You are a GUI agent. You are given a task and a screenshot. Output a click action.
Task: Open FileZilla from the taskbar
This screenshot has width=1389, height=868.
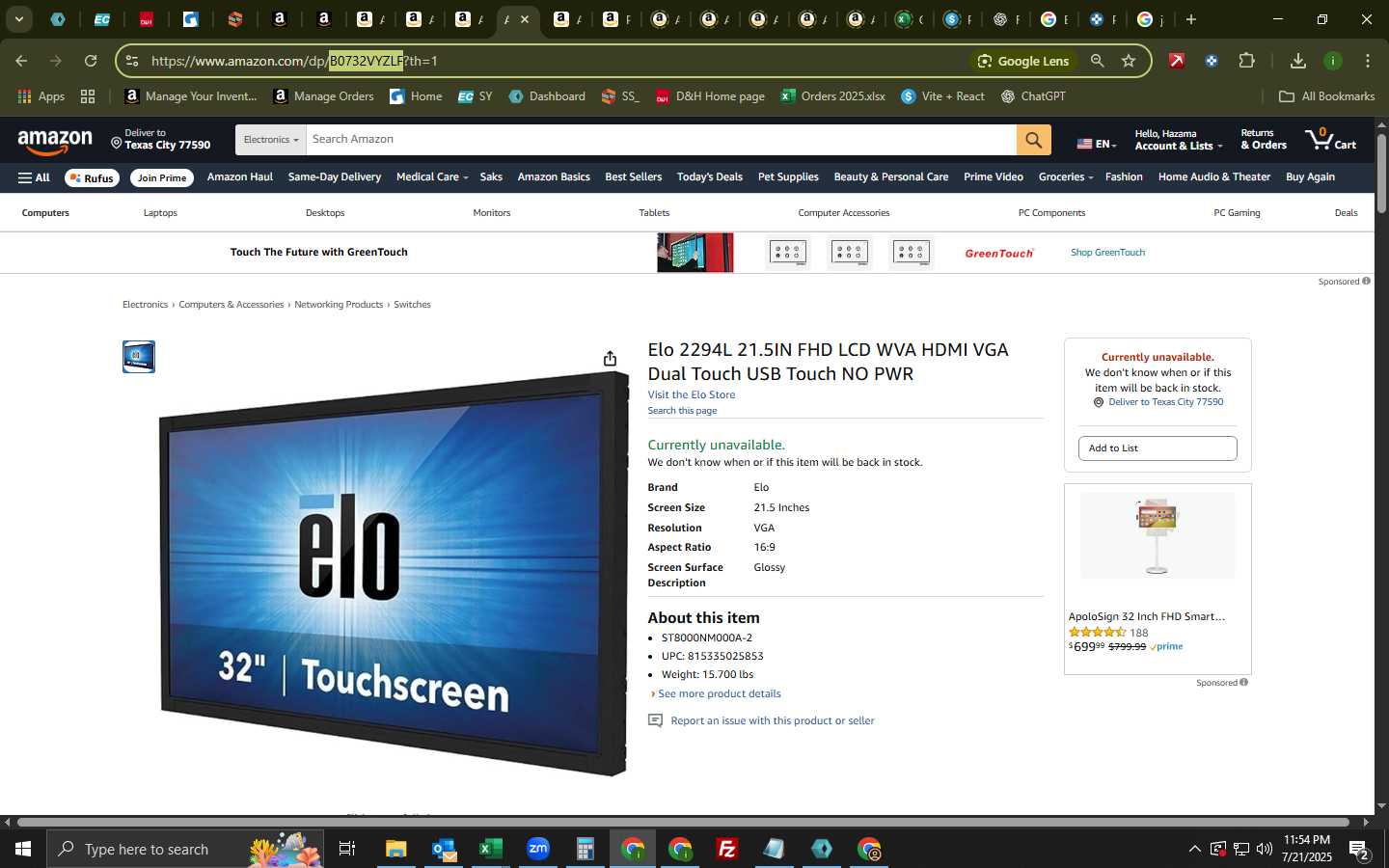(x=727, y=849)
